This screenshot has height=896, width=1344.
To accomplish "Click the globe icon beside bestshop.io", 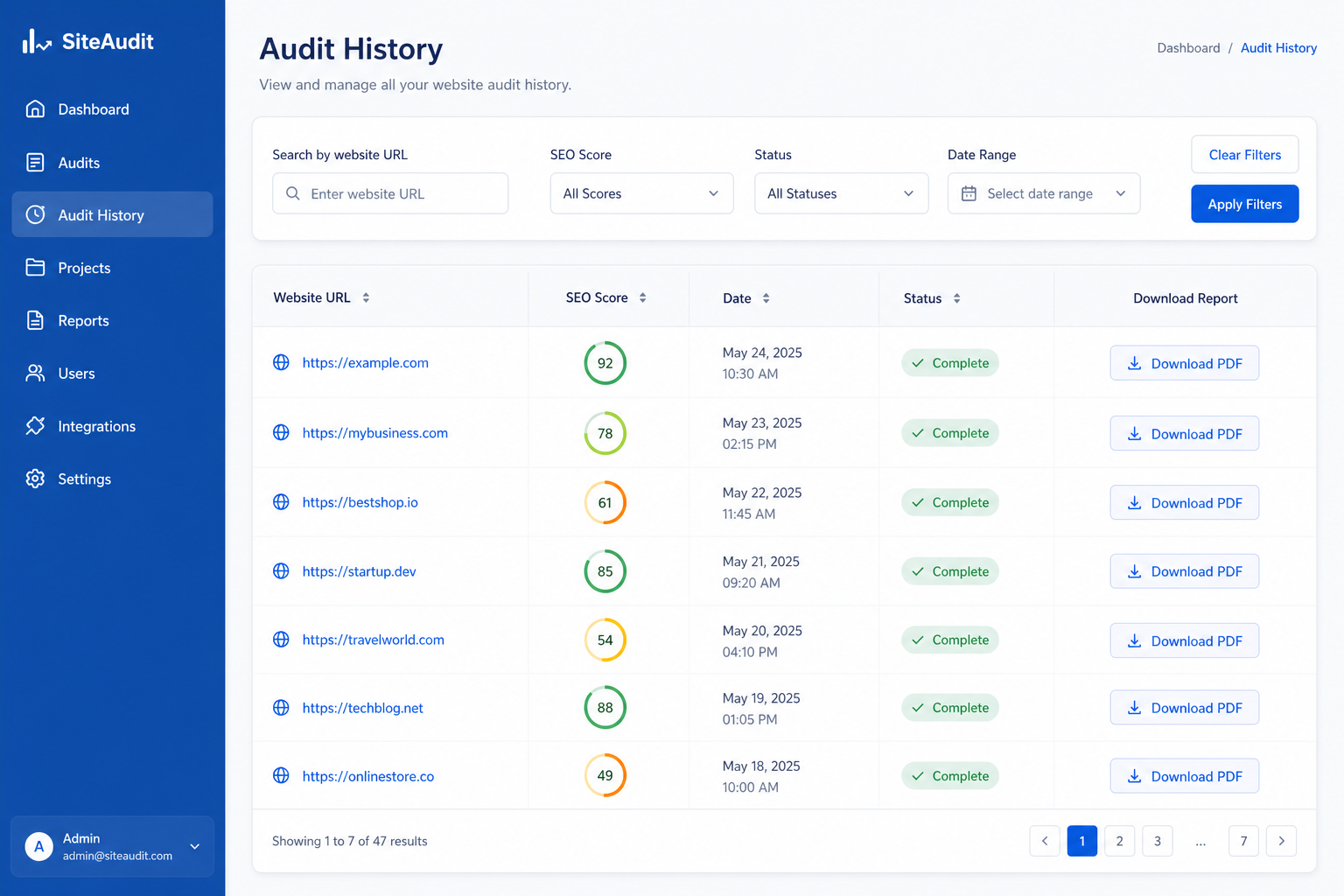I will [x=281, y=502].
